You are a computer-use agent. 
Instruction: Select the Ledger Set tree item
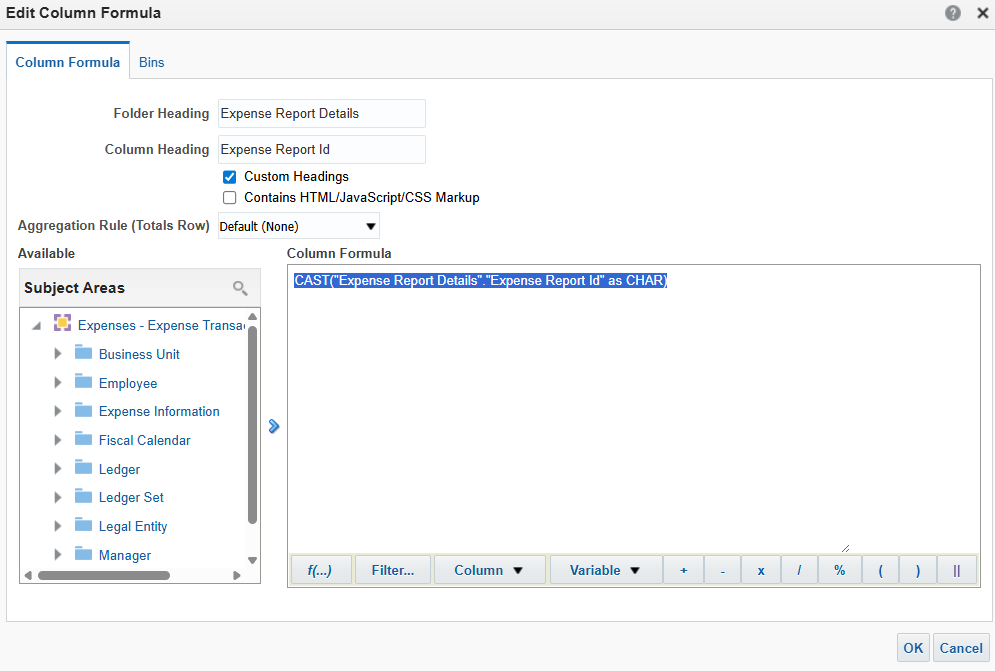pos(131,498)
